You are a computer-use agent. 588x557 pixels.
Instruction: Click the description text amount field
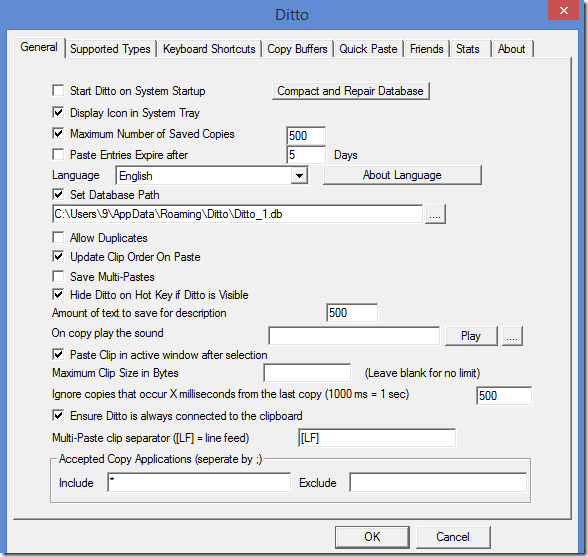pyautogui.click(x=352, y=313)
